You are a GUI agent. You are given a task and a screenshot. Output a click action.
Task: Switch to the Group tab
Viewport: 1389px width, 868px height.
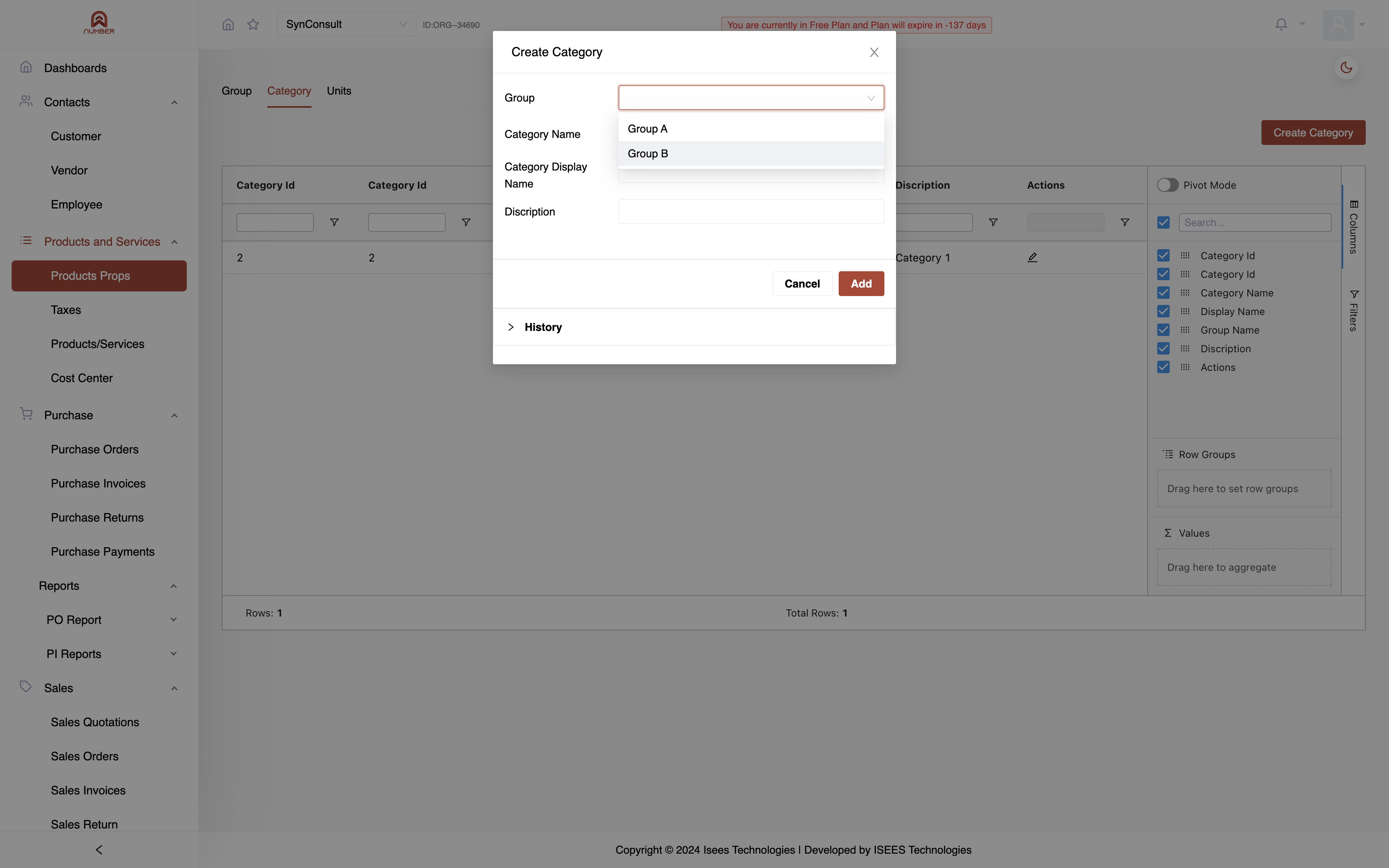pos(236,91)
